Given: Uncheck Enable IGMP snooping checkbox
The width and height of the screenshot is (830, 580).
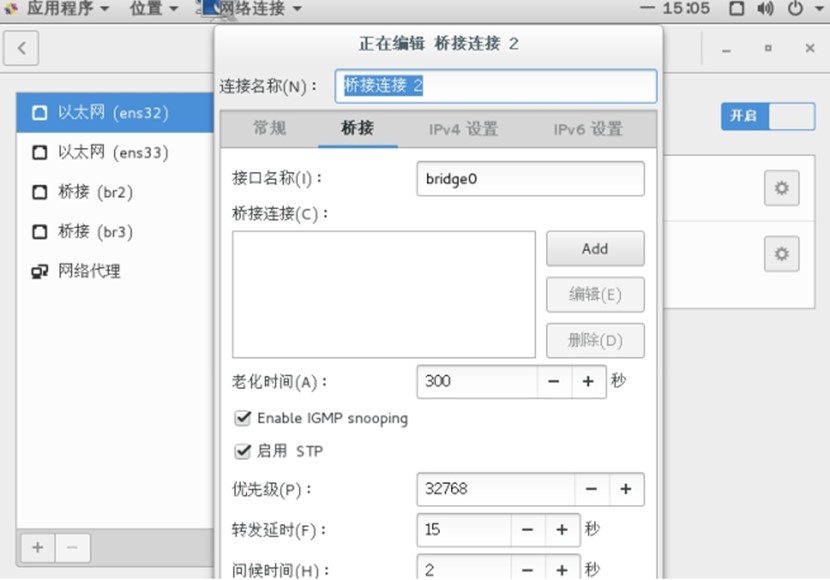Looking at the screenshot, I should (242, 418).
